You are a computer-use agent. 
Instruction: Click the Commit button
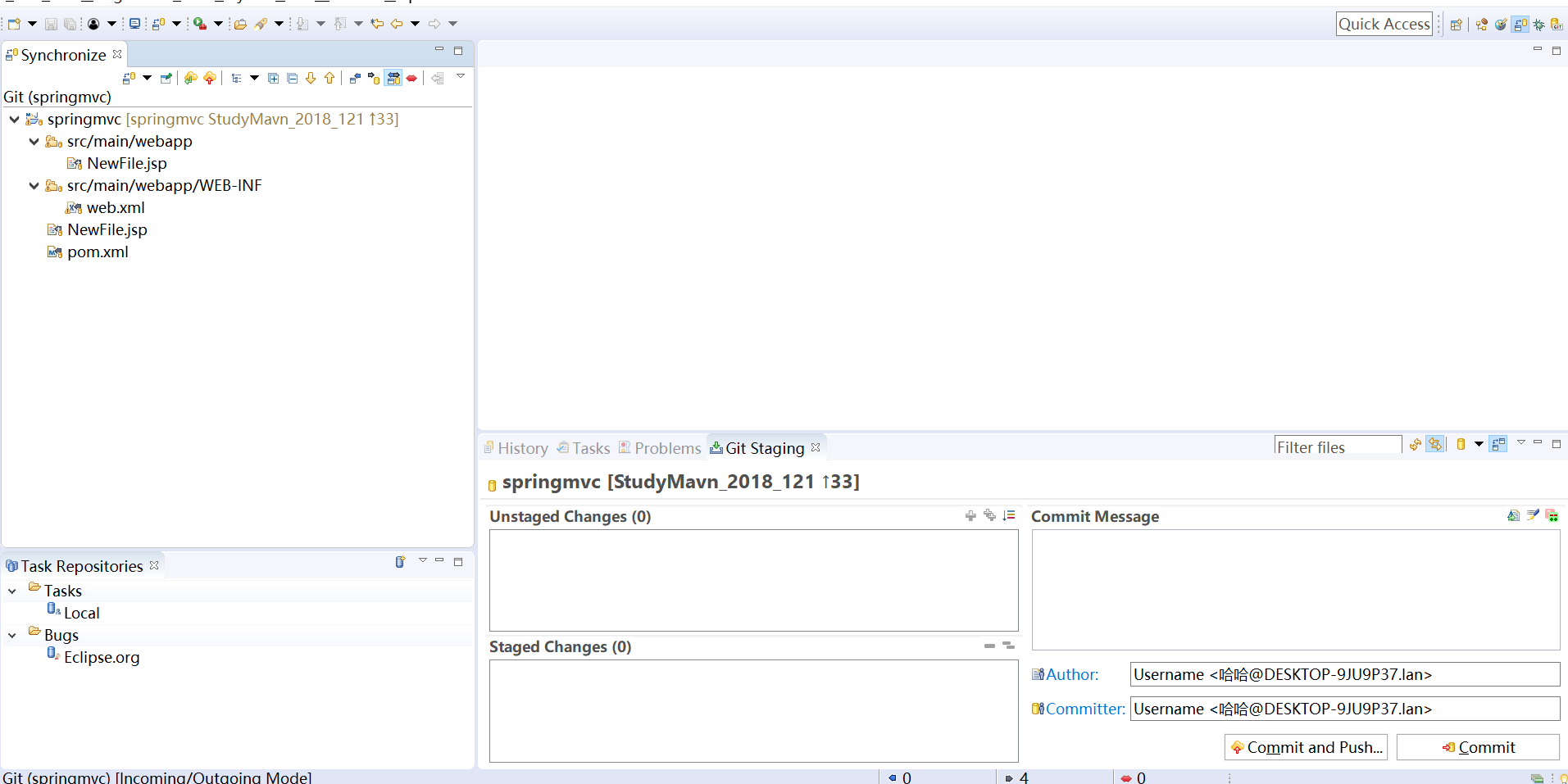point(1478,747)
